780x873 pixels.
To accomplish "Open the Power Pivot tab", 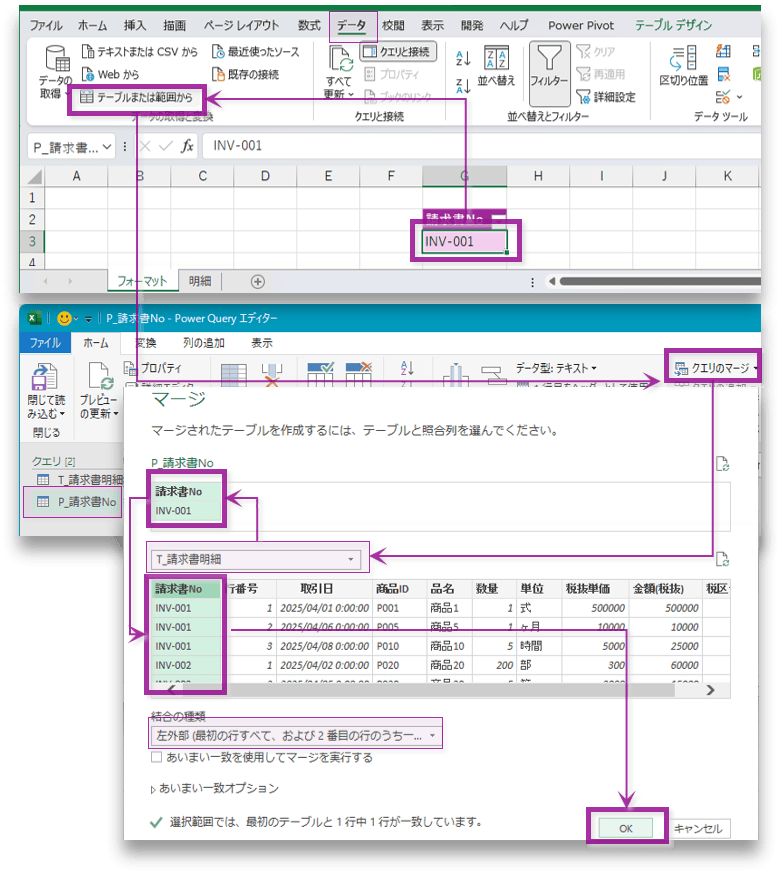I will point(581,26).
